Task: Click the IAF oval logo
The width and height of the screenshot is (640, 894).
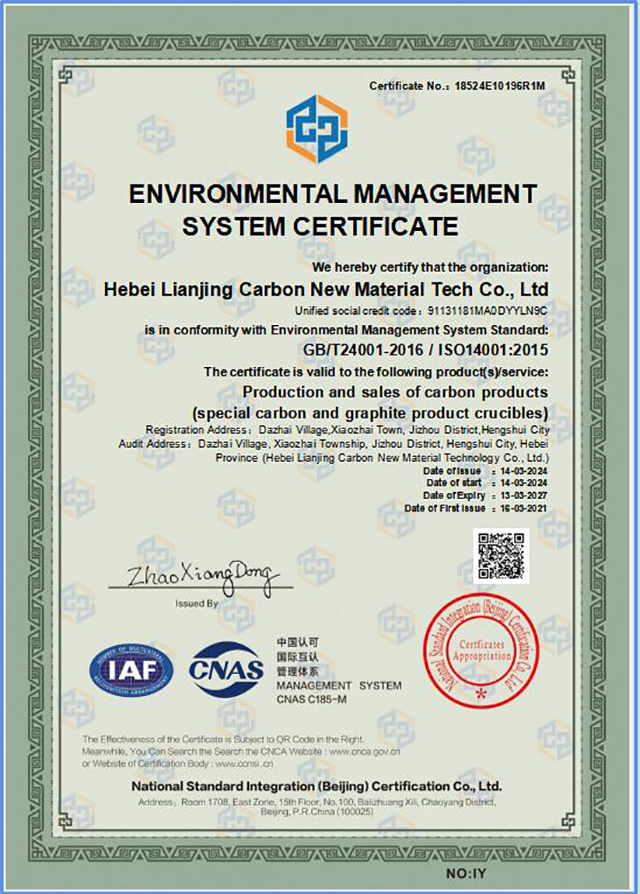Action: [131, 668]
